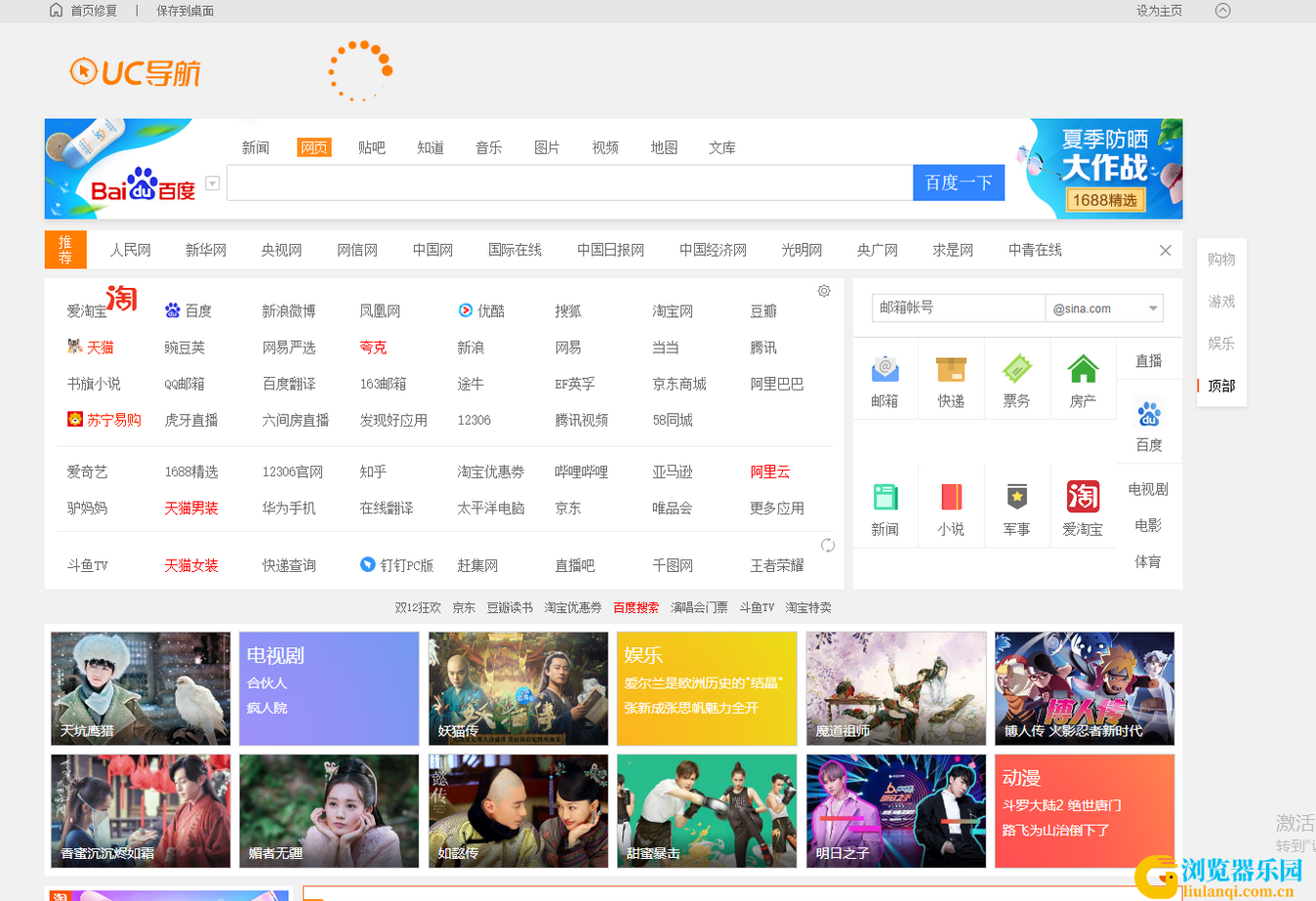Click the 邮箱帐号 input field
Screen dimensions: 1316x901
tap(958, 307)
